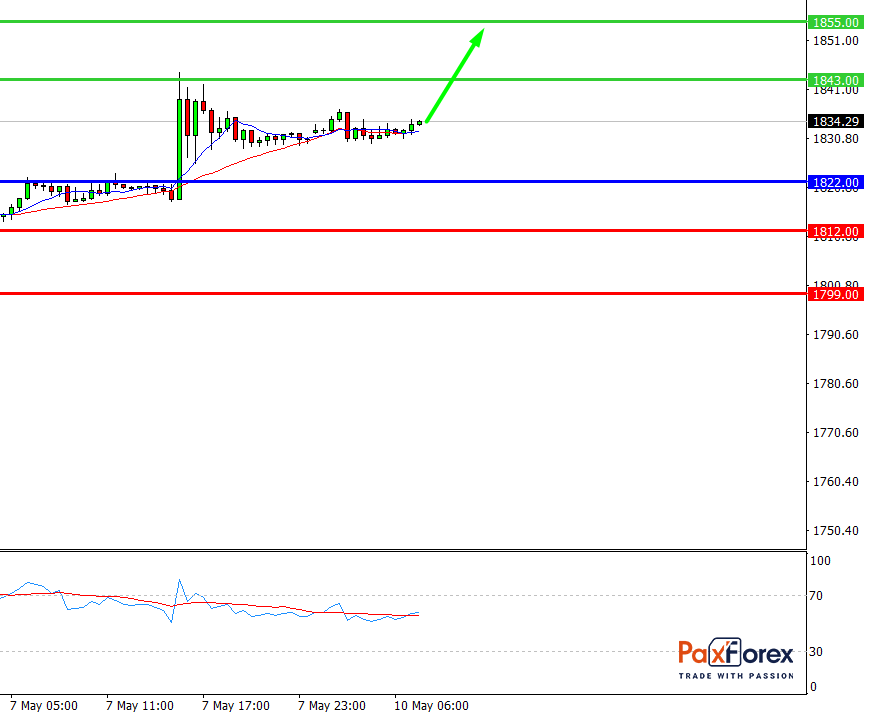The image size is (869, 714).
Task: Click the 1790.60 price scale value
Action: click(836, 334)
